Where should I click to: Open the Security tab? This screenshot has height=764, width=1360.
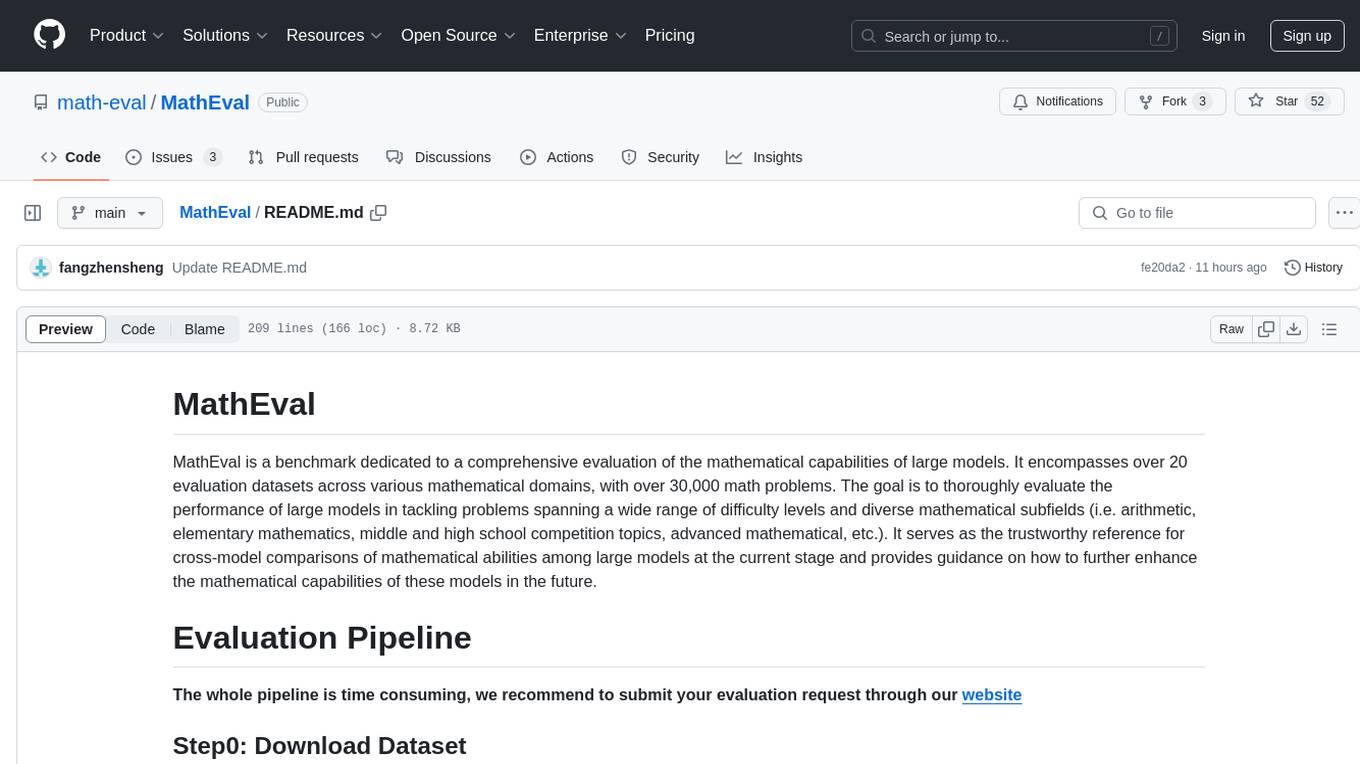click(660, 157)
